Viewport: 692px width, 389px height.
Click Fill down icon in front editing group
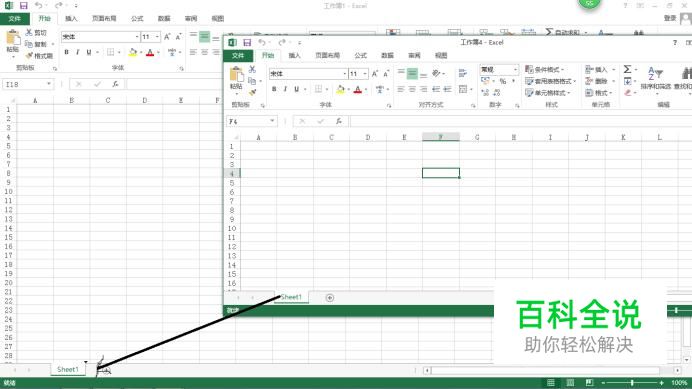tap(628, 81)
